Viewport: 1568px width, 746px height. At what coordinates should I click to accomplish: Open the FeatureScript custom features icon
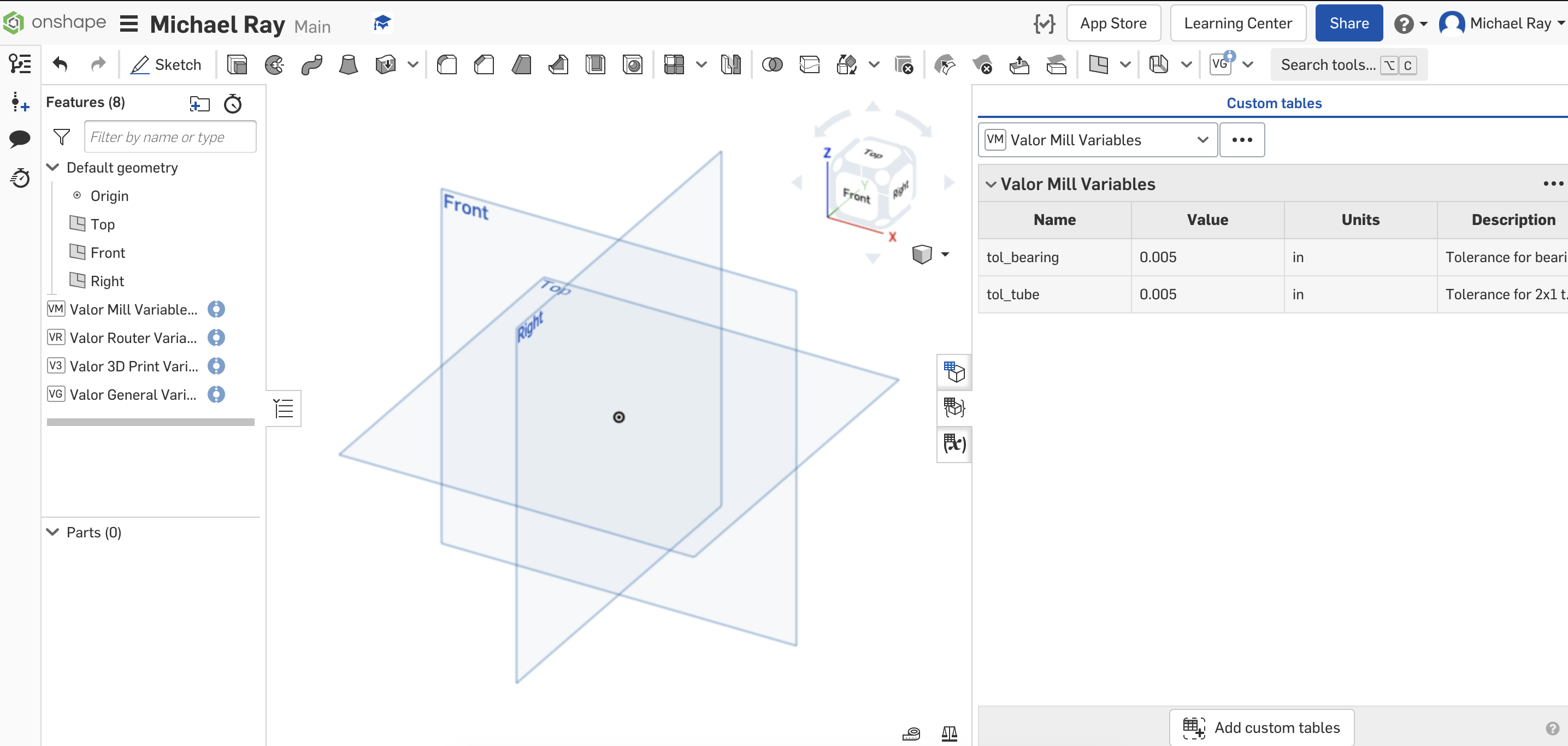click(x=1044, y=23)
